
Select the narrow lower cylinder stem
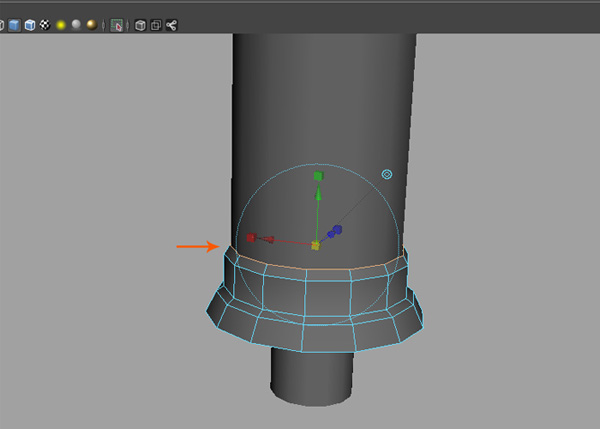tap(311, 375)
